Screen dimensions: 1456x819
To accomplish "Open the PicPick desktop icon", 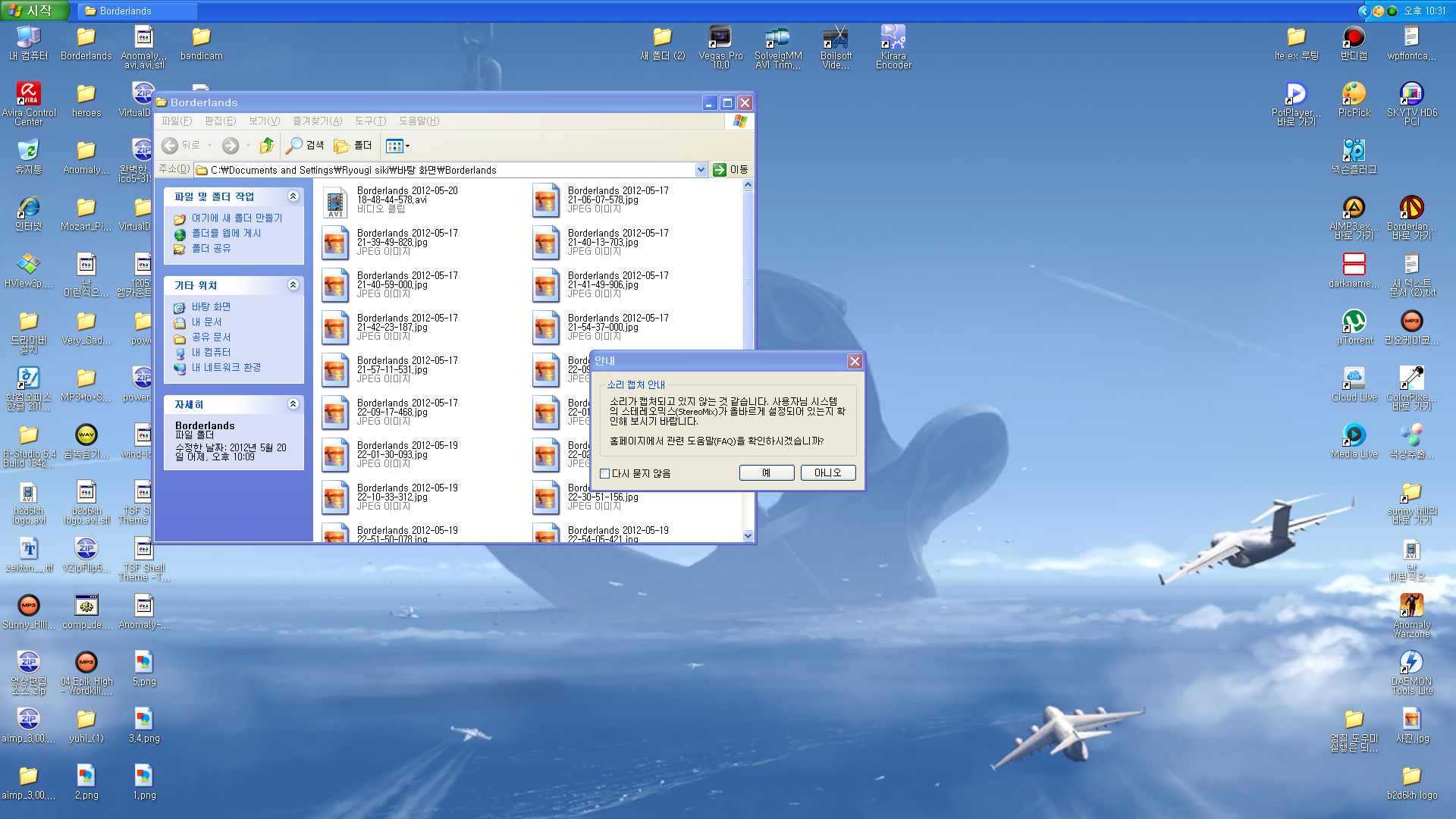I will (x=1354, y=99).
